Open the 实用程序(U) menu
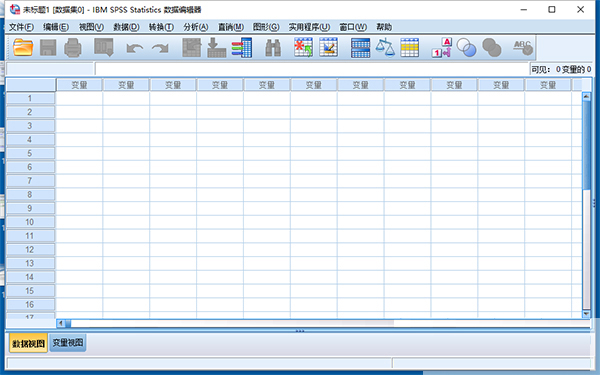The image size is (600, 375). [309, 27]
